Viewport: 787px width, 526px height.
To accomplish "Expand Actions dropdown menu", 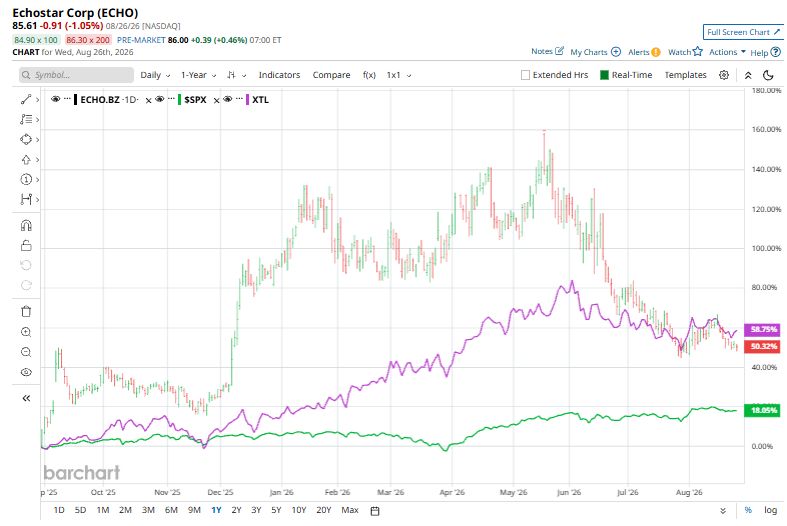I will 727,52.
